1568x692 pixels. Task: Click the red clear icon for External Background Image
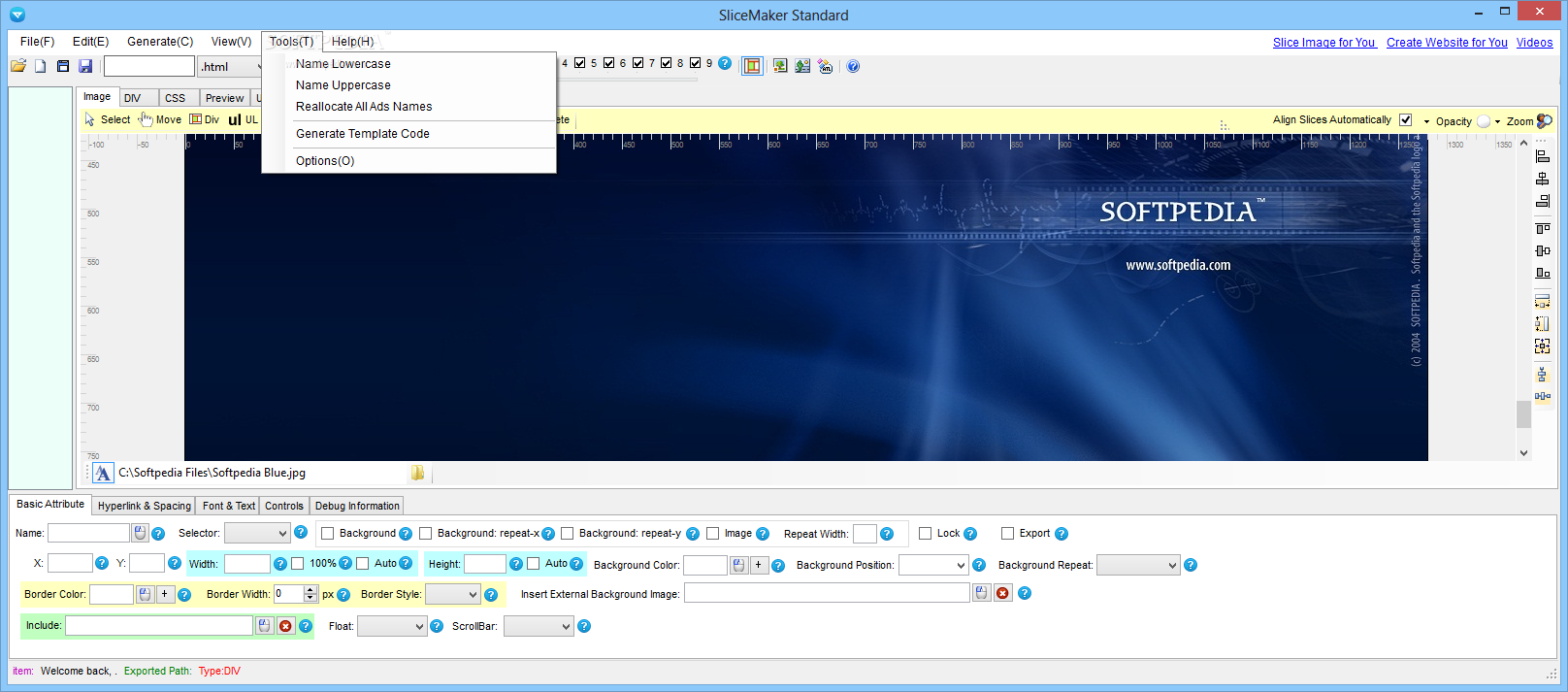1002,593
